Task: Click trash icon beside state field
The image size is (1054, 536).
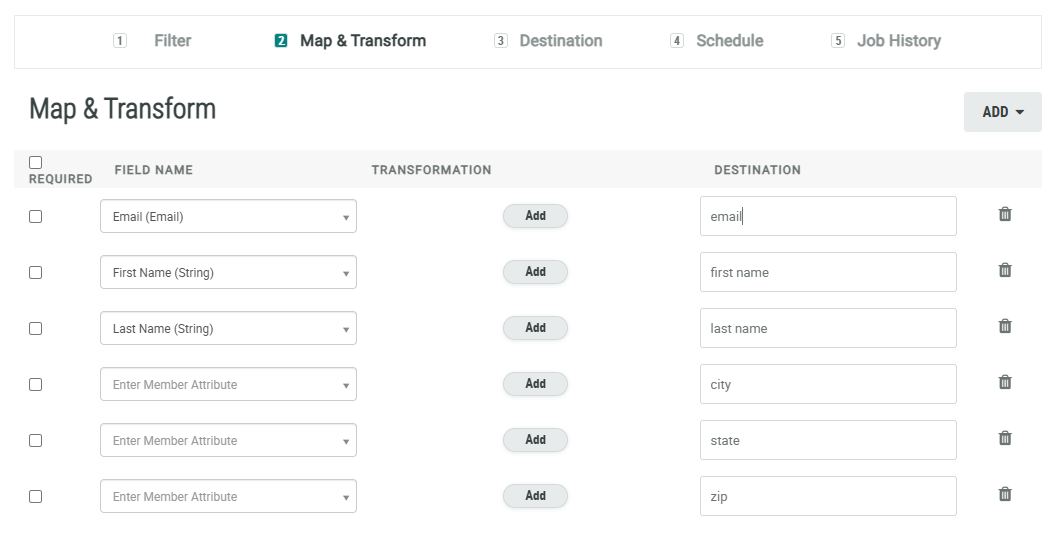Action: pos(1005,438)
